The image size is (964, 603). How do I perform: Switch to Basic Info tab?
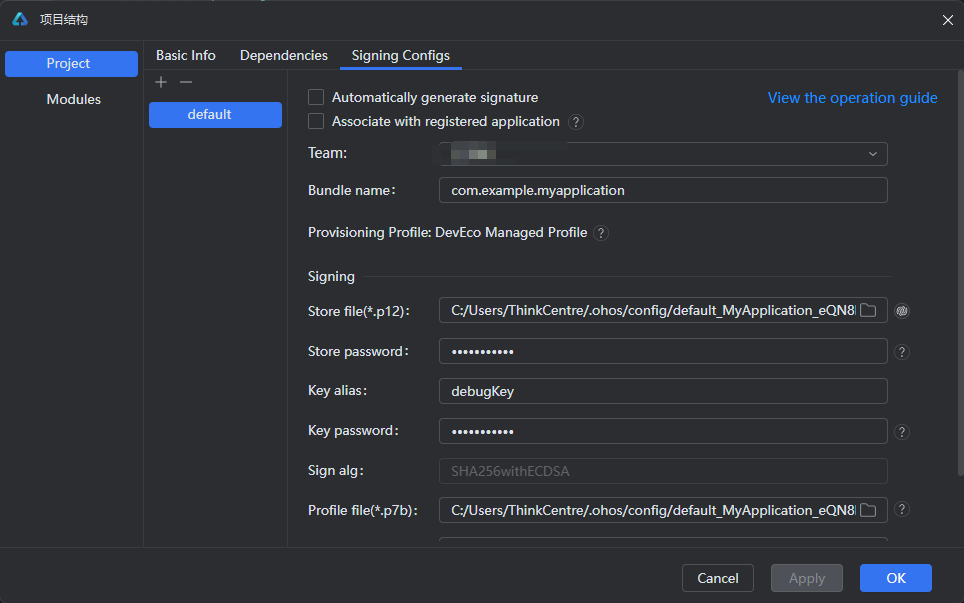click(x=186, y=55)
